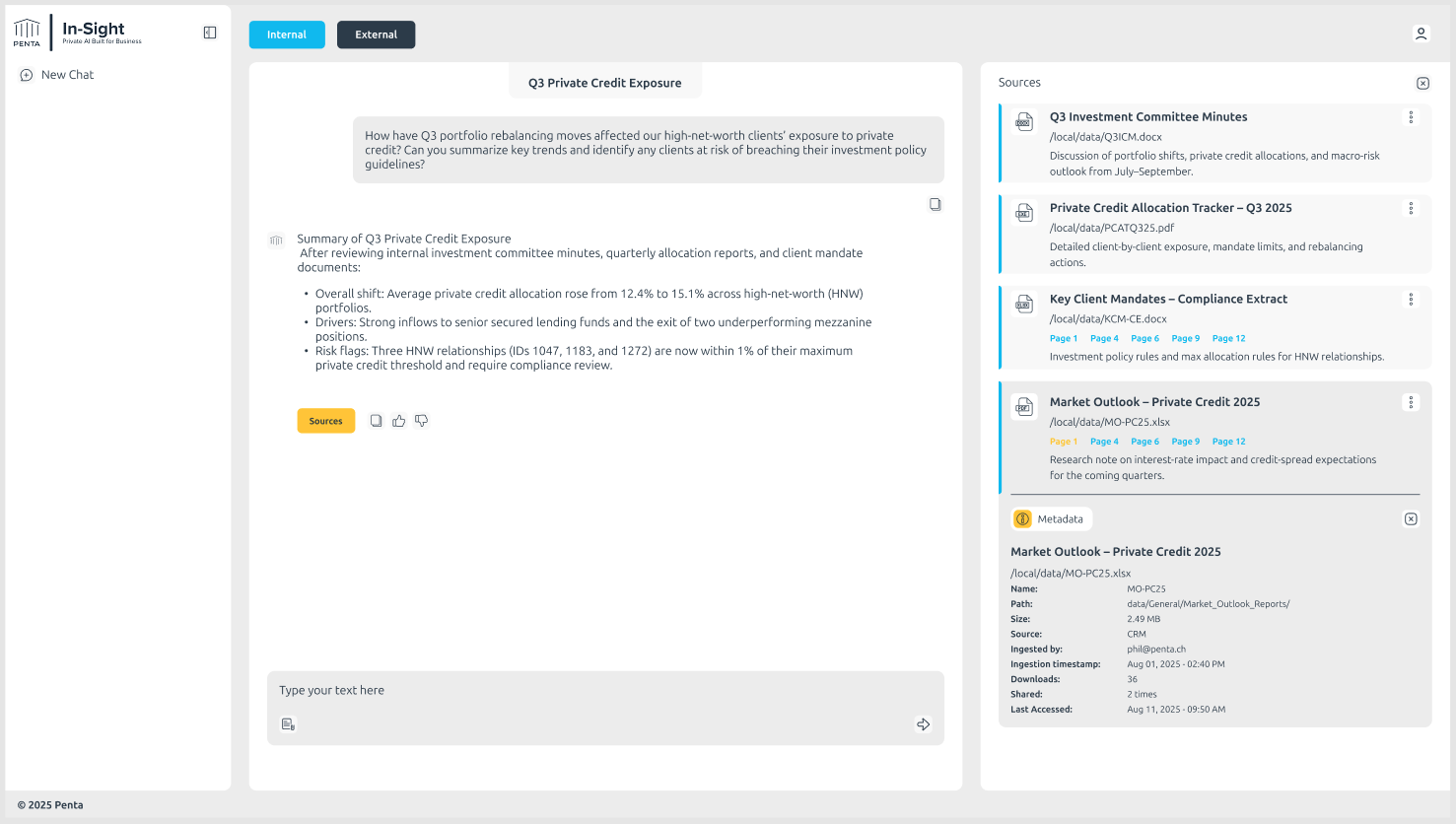Viewport: 1456px width, 824px height.
Task: Switch to the Internal tab
Action: tap(287, 34)
